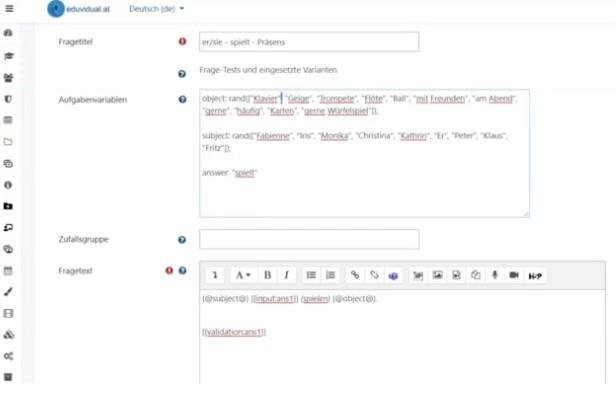Click the Zufallsgruppe text field
Viewport: 615px width, 410px height.
(308, 240)
